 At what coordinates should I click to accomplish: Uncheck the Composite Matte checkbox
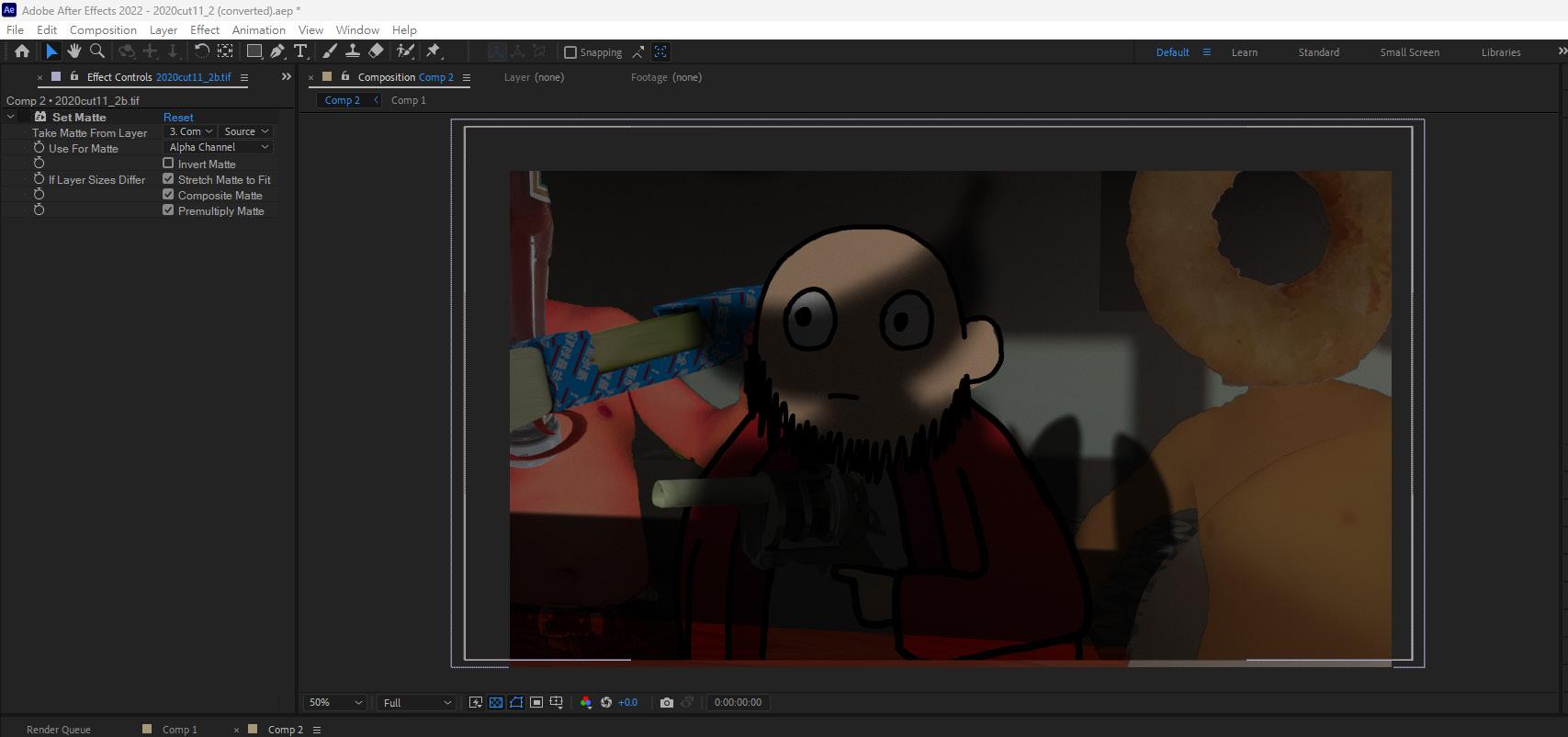(168, 195)
